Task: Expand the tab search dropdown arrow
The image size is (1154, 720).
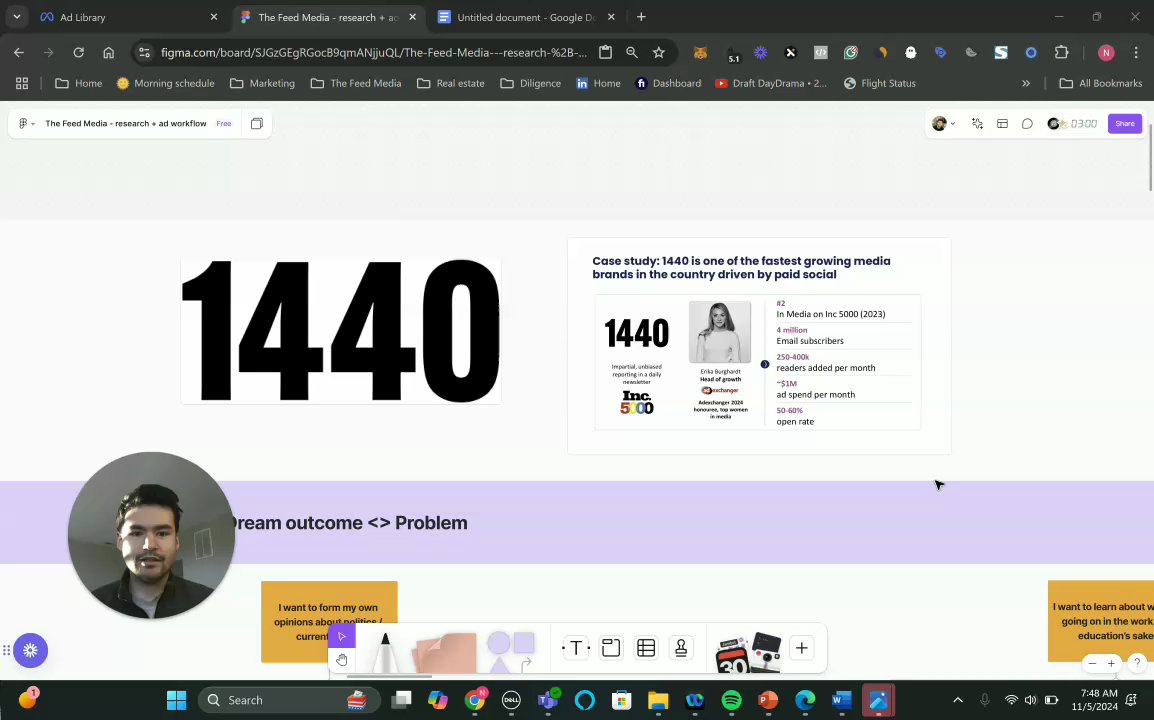Action: click(16, 17)
